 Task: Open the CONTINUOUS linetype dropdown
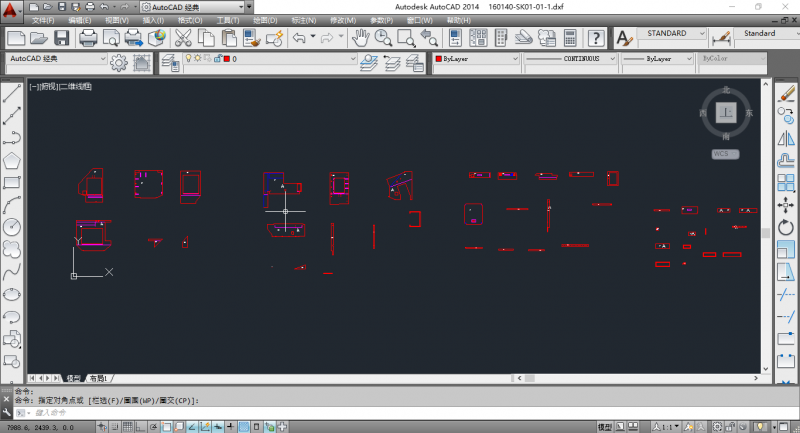(567, 60)
